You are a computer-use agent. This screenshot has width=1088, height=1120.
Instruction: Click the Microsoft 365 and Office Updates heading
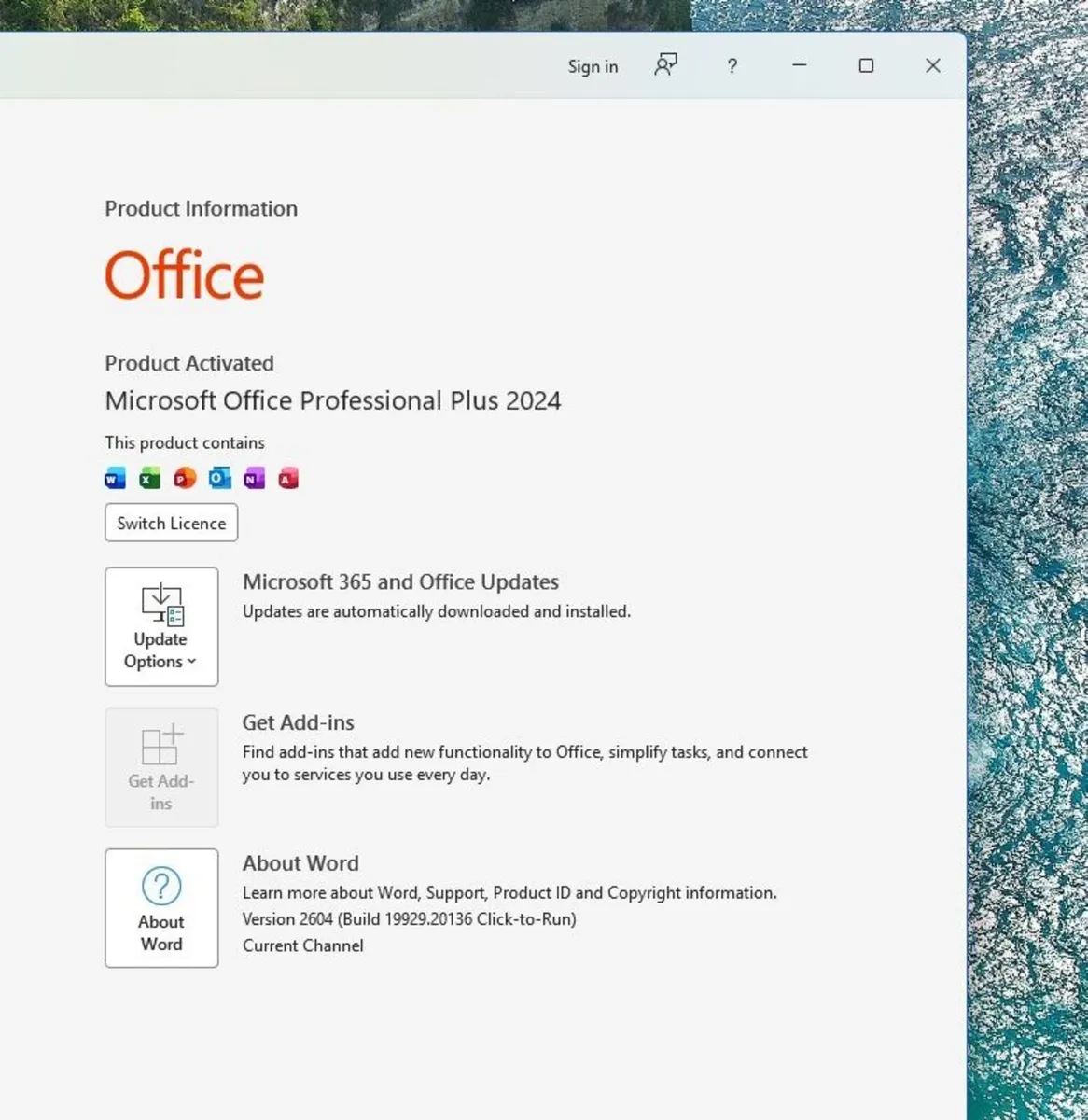pyautogui.click(x=400, y=581)
